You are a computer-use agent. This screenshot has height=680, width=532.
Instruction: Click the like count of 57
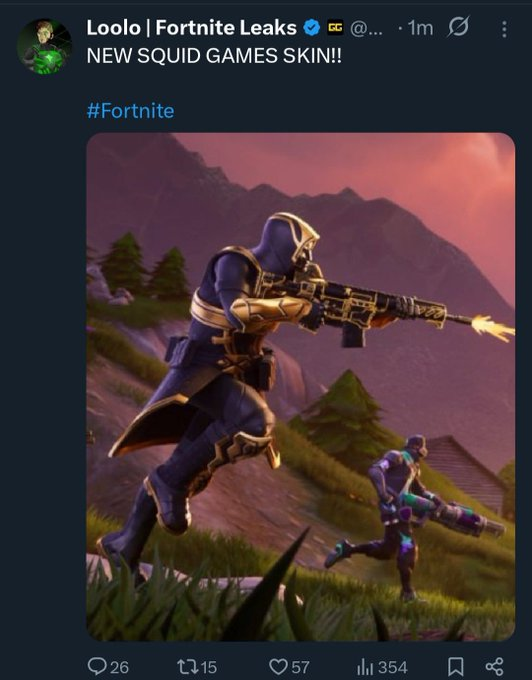[x=300, y=667]
